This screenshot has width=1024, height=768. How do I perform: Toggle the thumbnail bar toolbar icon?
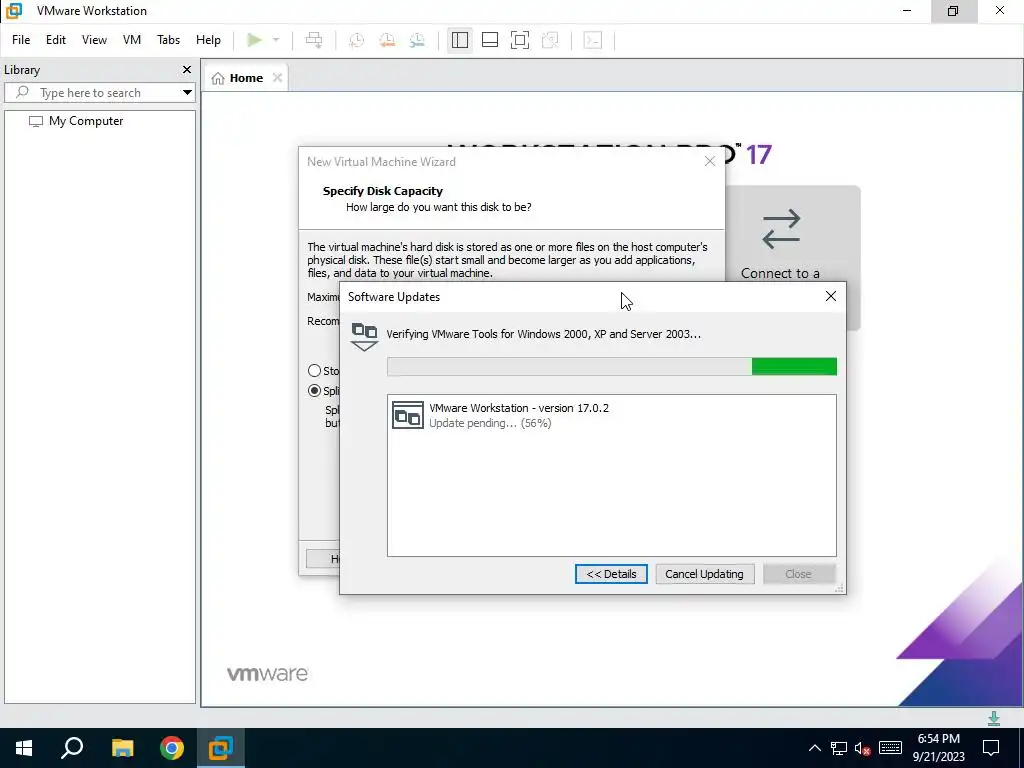pos(490,40)
